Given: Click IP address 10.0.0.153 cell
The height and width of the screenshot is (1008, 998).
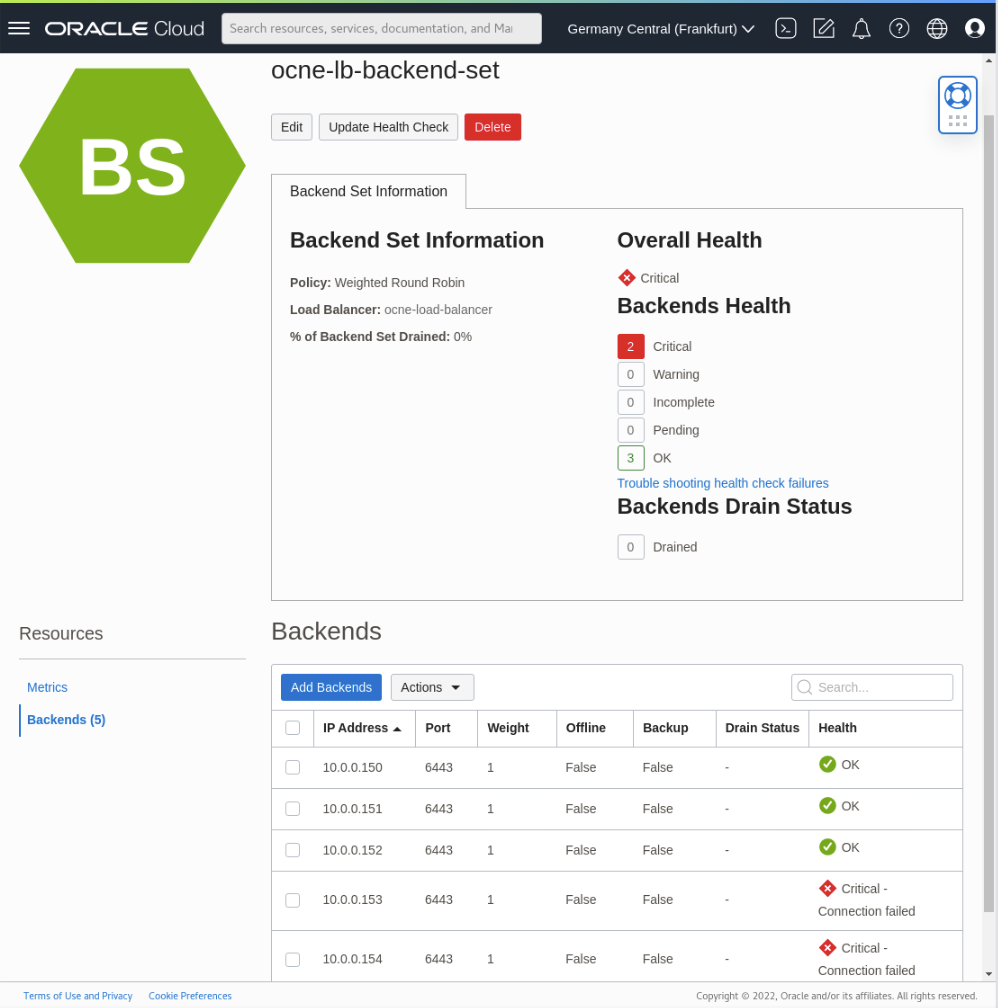Looking at the screenshot, I should coord(352,900).
